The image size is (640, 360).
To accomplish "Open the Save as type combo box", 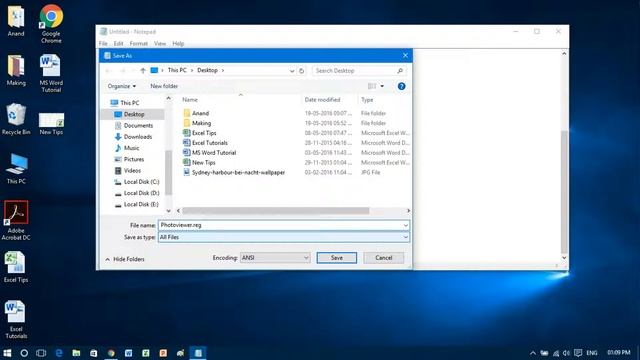I will pyautogui.click(x=284, y=237).
